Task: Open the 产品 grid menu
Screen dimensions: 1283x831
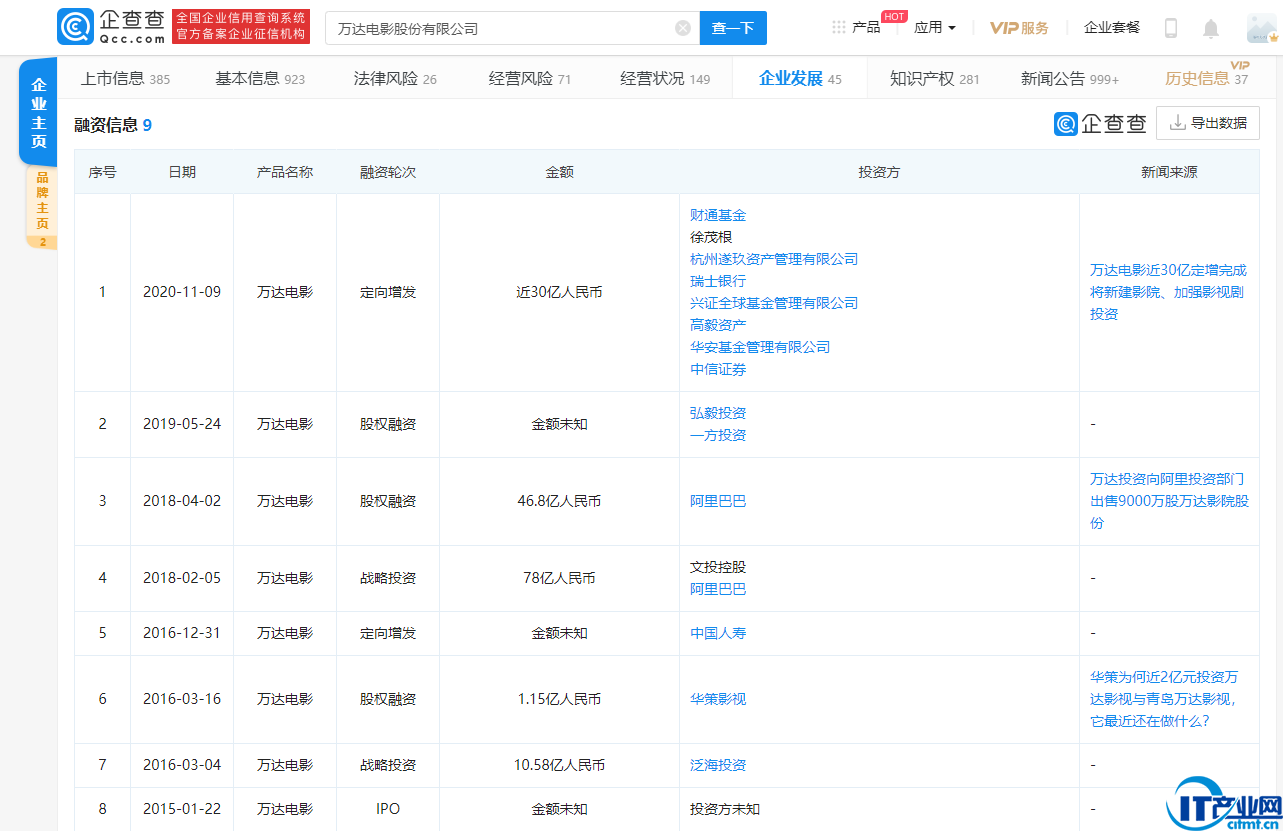Action: [x=856, y=27]
